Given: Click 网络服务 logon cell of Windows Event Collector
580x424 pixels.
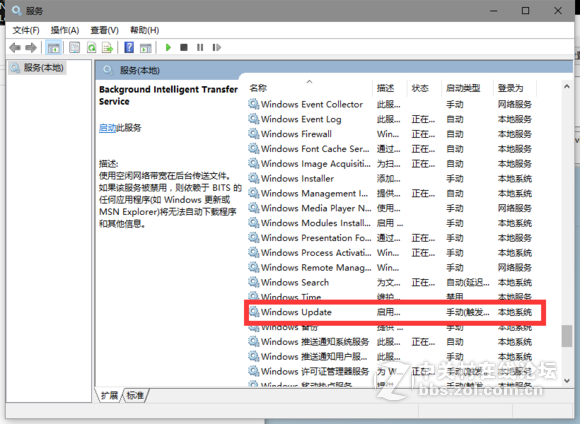Looking at the screenshot, I should (x=515, y=104).
